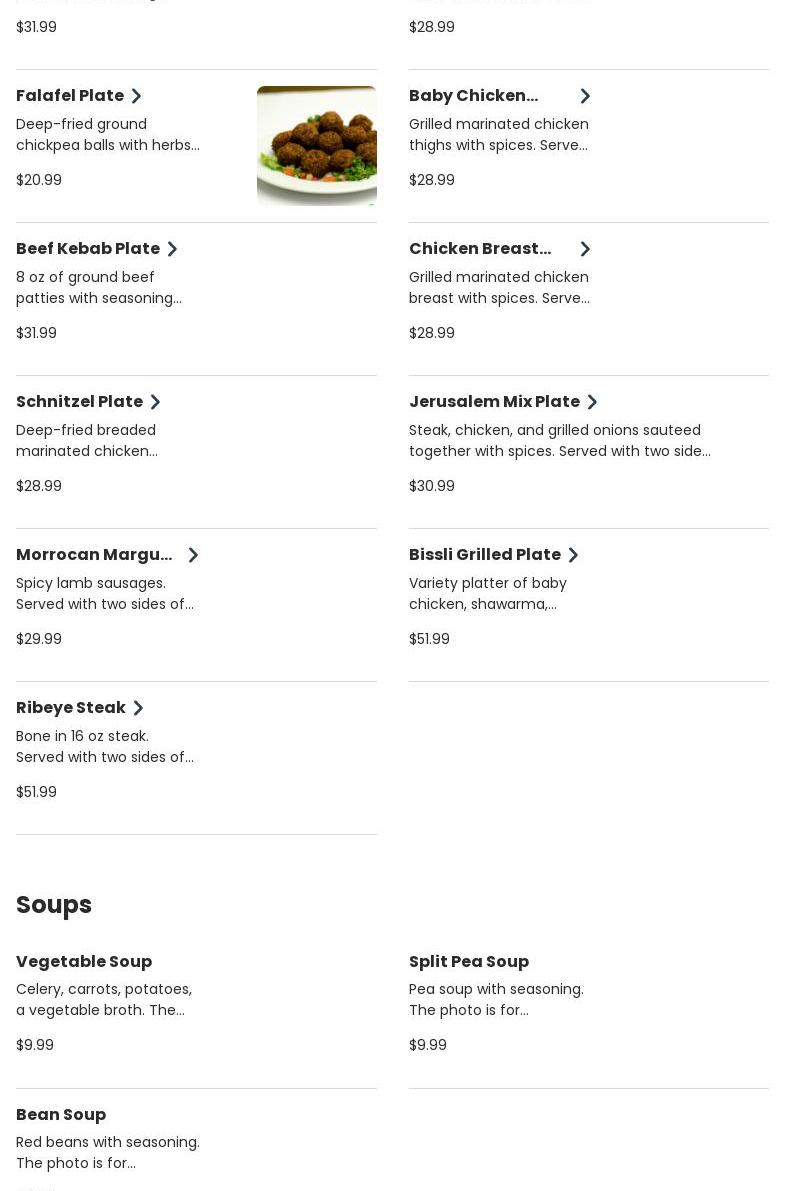Click chevron beside Morrocan Merguez item

194,555
